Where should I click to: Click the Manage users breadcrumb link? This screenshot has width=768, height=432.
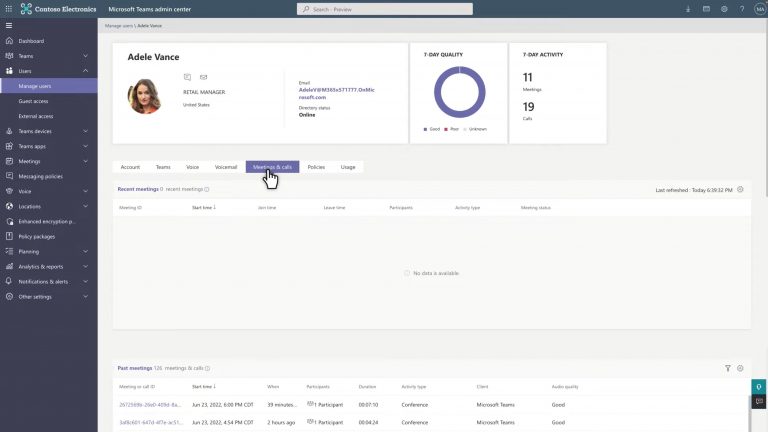119,25
